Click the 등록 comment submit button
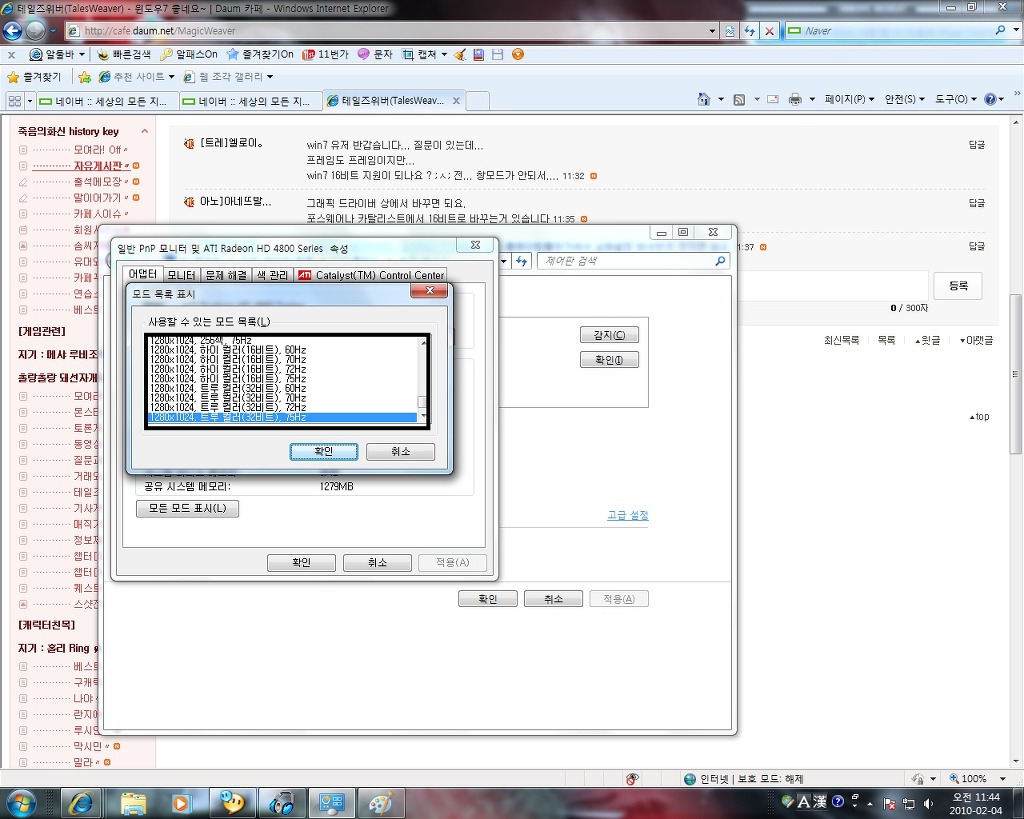The image size is (1024, 819). click(958, 285)
